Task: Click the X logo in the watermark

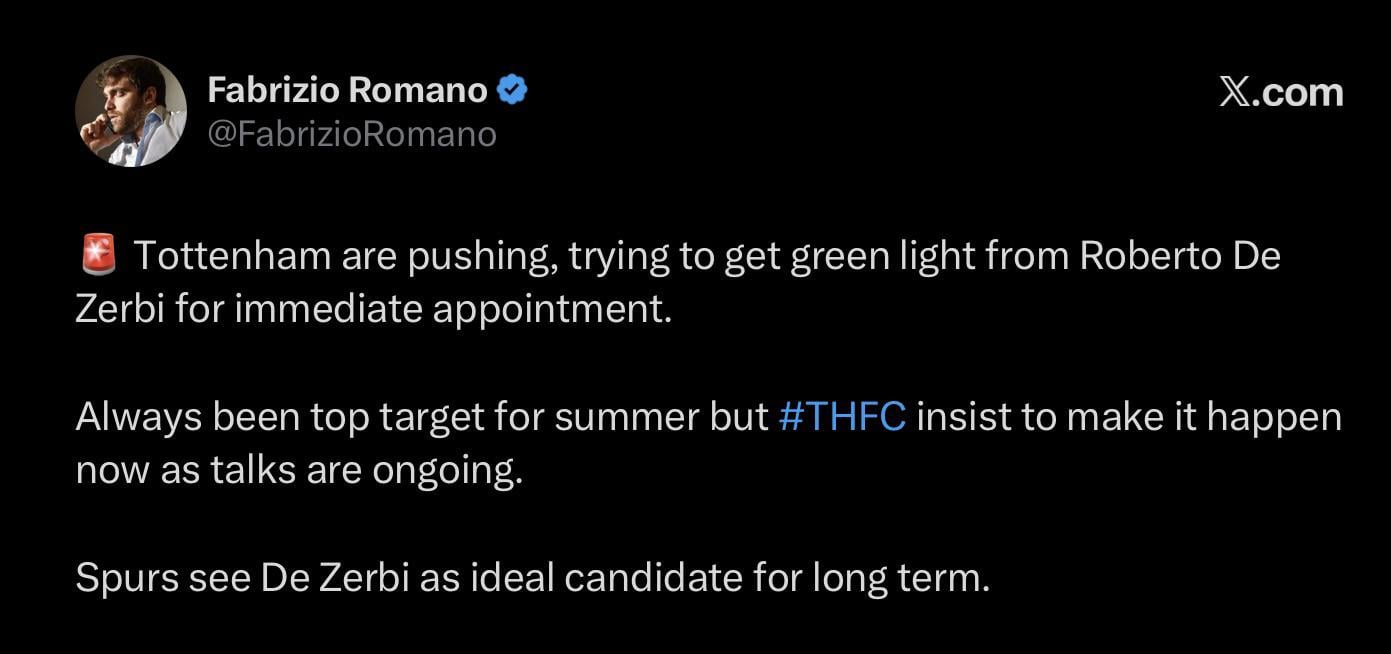Action: (x=1238, y=92)
